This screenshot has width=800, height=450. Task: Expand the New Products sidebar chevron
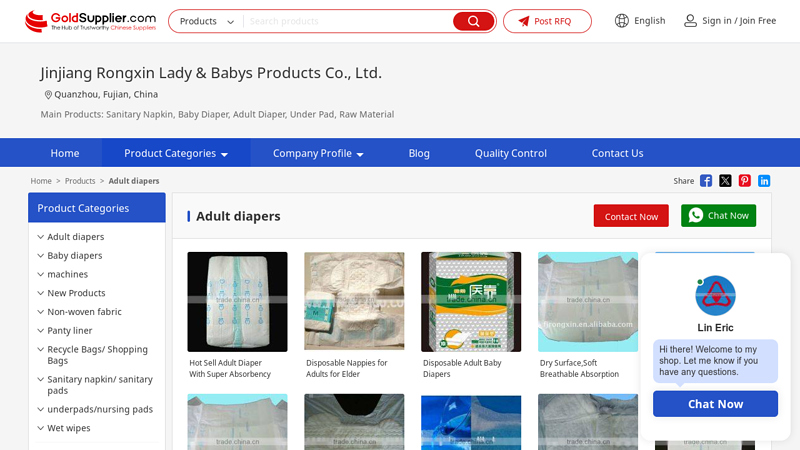[x=40, y=293]
